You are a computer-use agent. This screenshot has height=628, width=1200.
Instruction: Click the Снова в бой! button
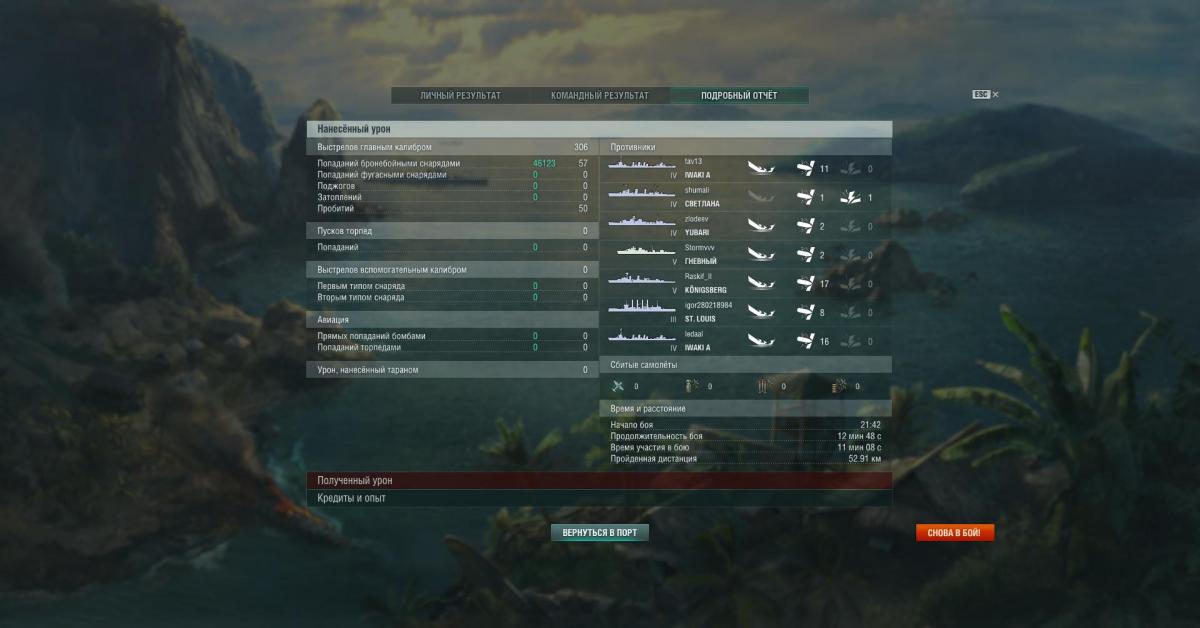pos(955,533)
